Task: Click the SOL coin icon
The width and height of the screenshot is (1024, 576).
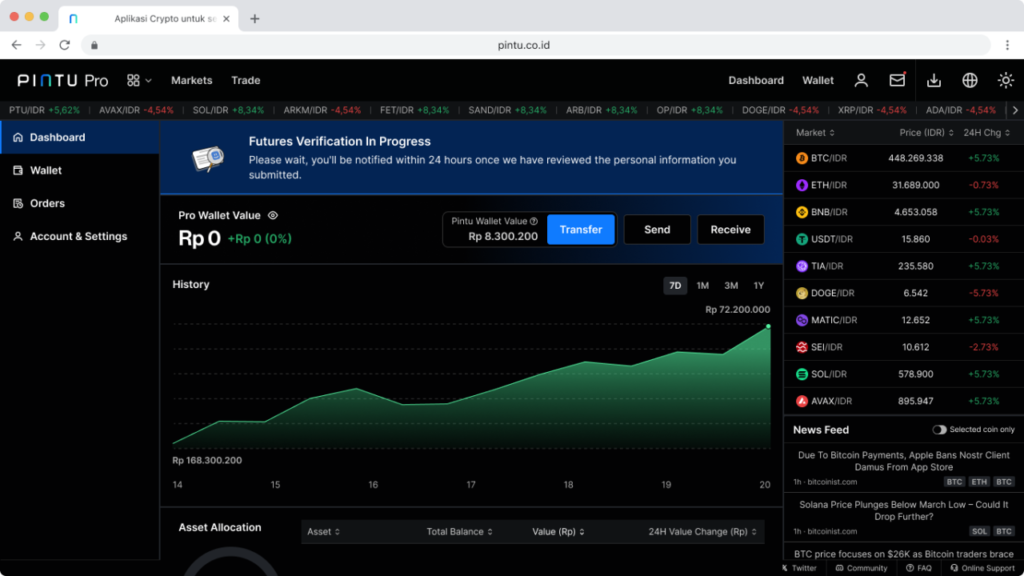Action: coord(801,374)
